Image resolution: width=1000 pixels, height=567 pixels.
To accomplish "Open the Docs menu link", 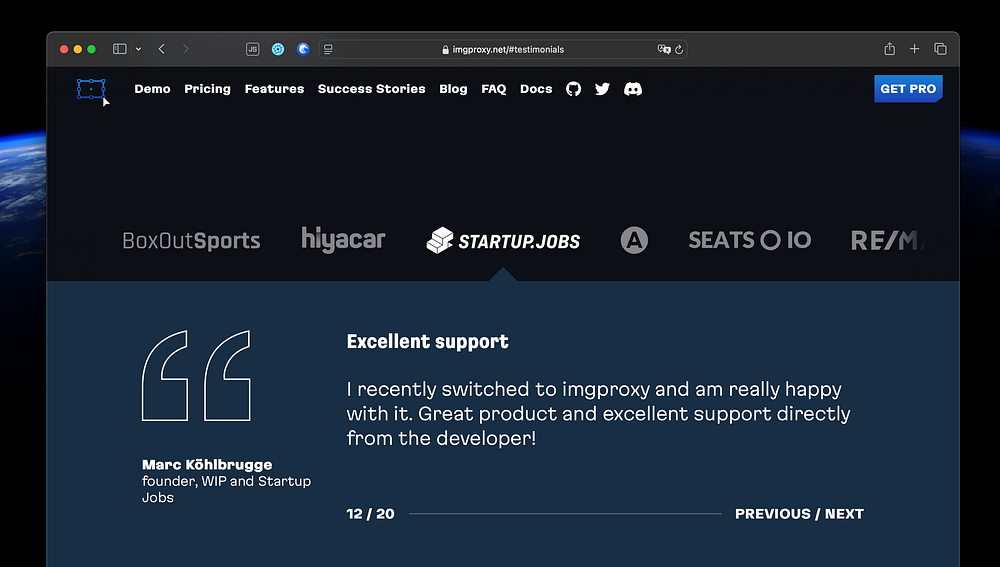I will click(x=536, y=89).
